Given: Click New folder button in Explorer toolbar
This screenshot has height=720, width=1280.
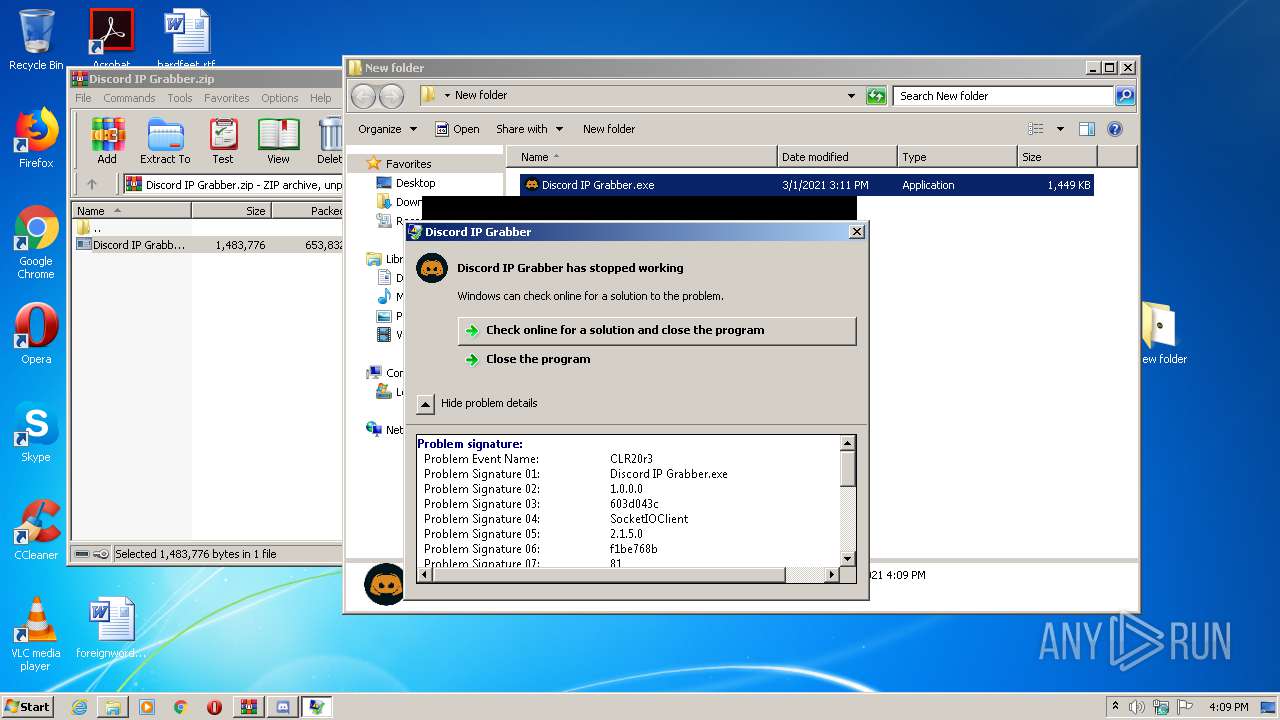Looking at the screenshot, I should (x=609, y=129).
